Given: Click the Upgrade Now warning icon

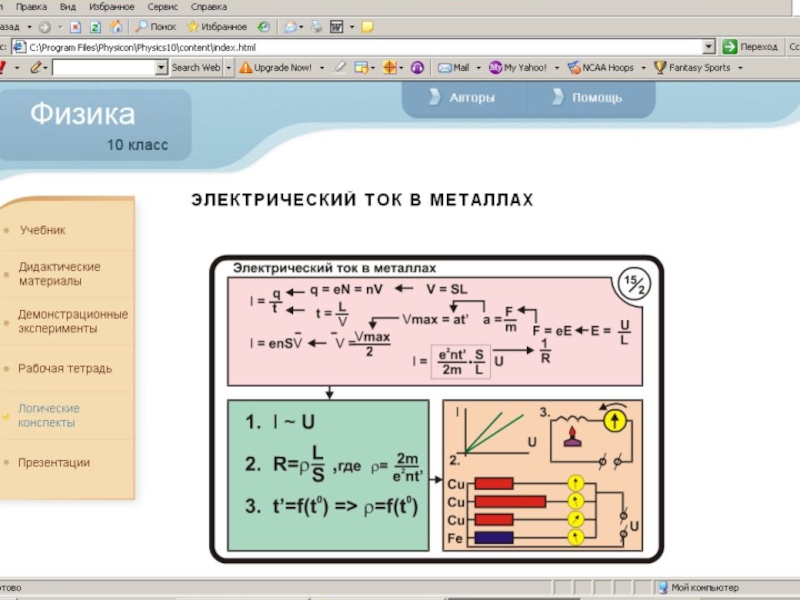Looking at the screenshot, I should coord(245,67).
